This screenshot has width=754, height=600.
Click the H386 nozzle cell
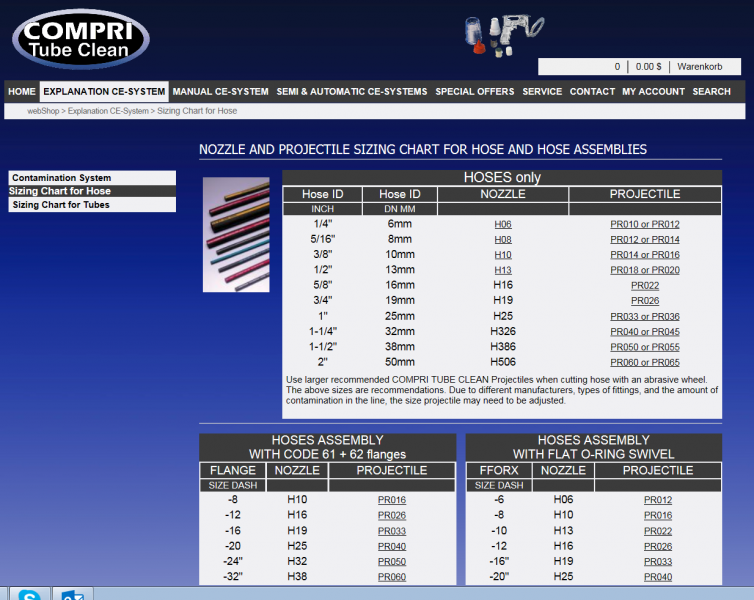503,347
